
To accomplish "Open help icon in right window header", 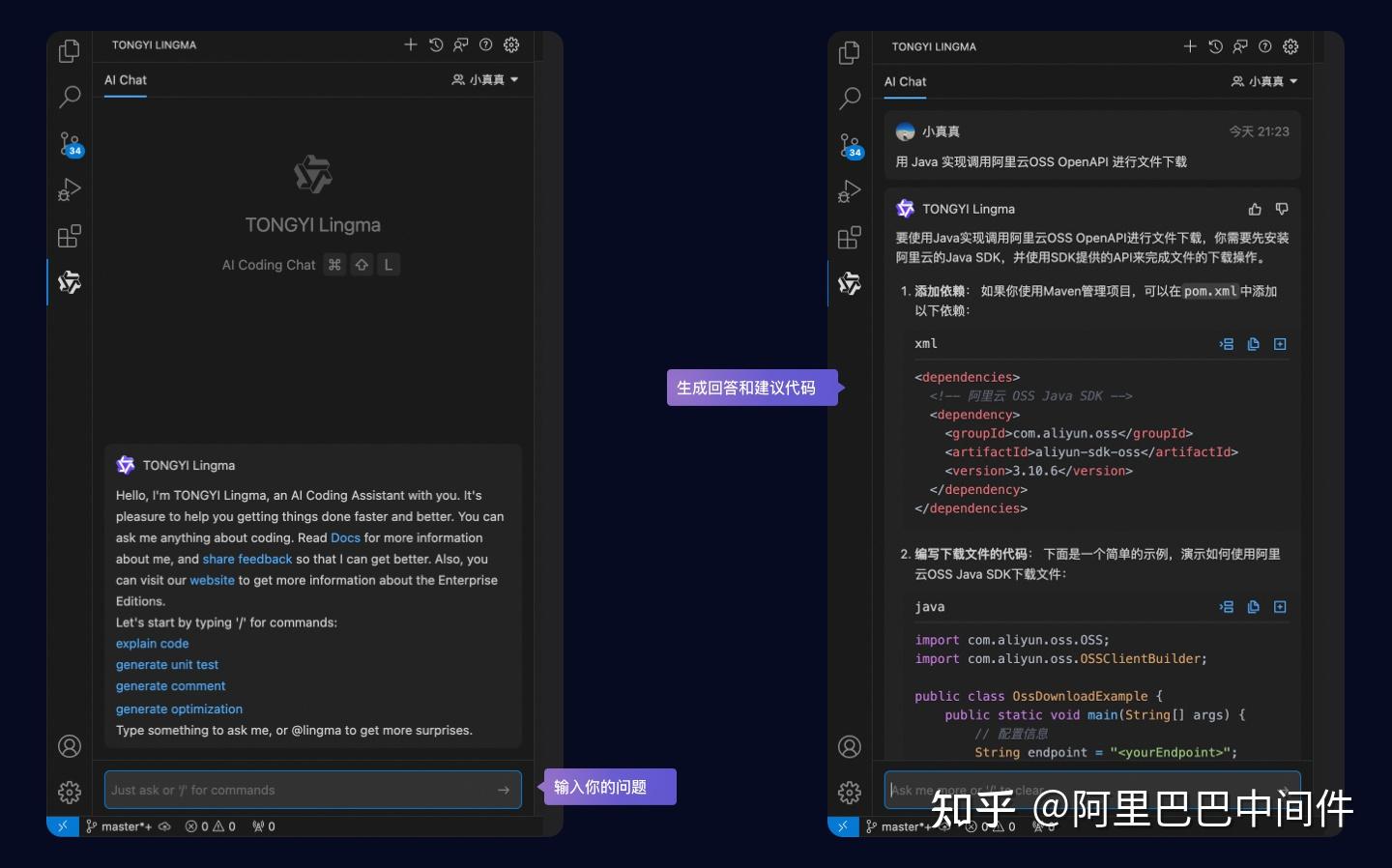I will pyautogui.click(x=1265, y=46).
